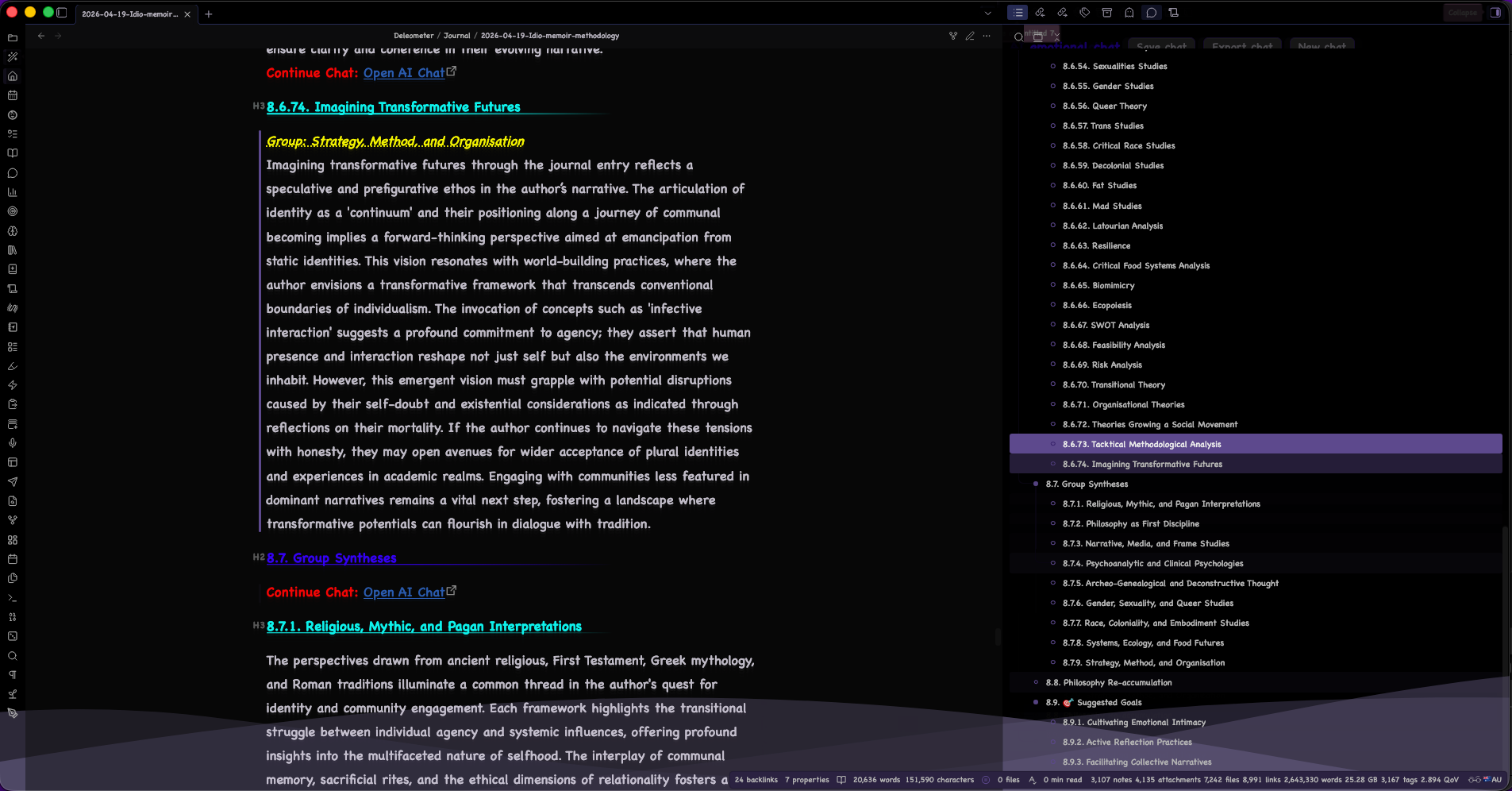
Task: Open the chat bubble icon in left ribbon
Action: 13,173
